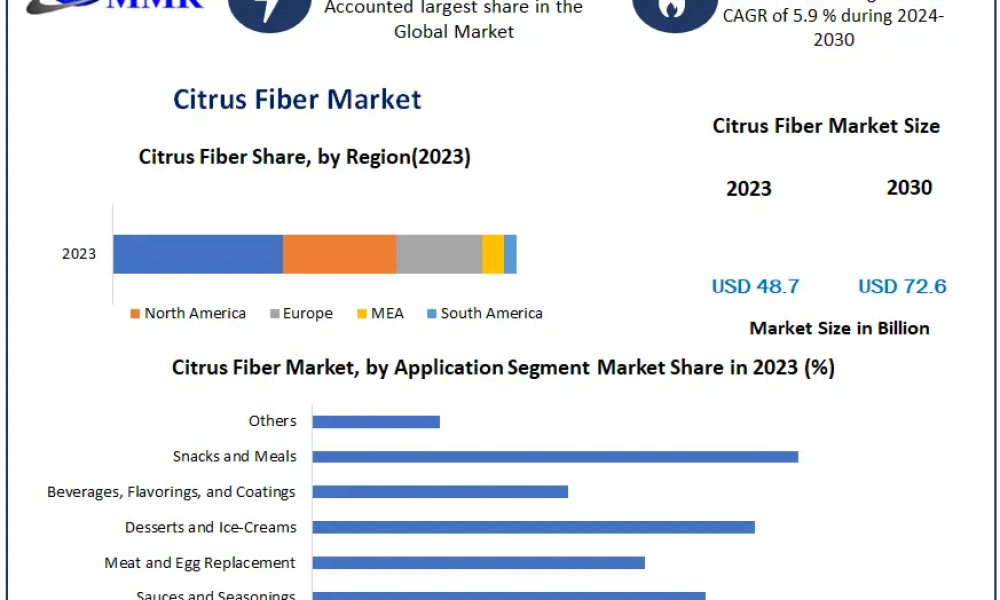Click the 'Snacks and Meals' category label
This screenshot has width=1000, height=600.
235,457
